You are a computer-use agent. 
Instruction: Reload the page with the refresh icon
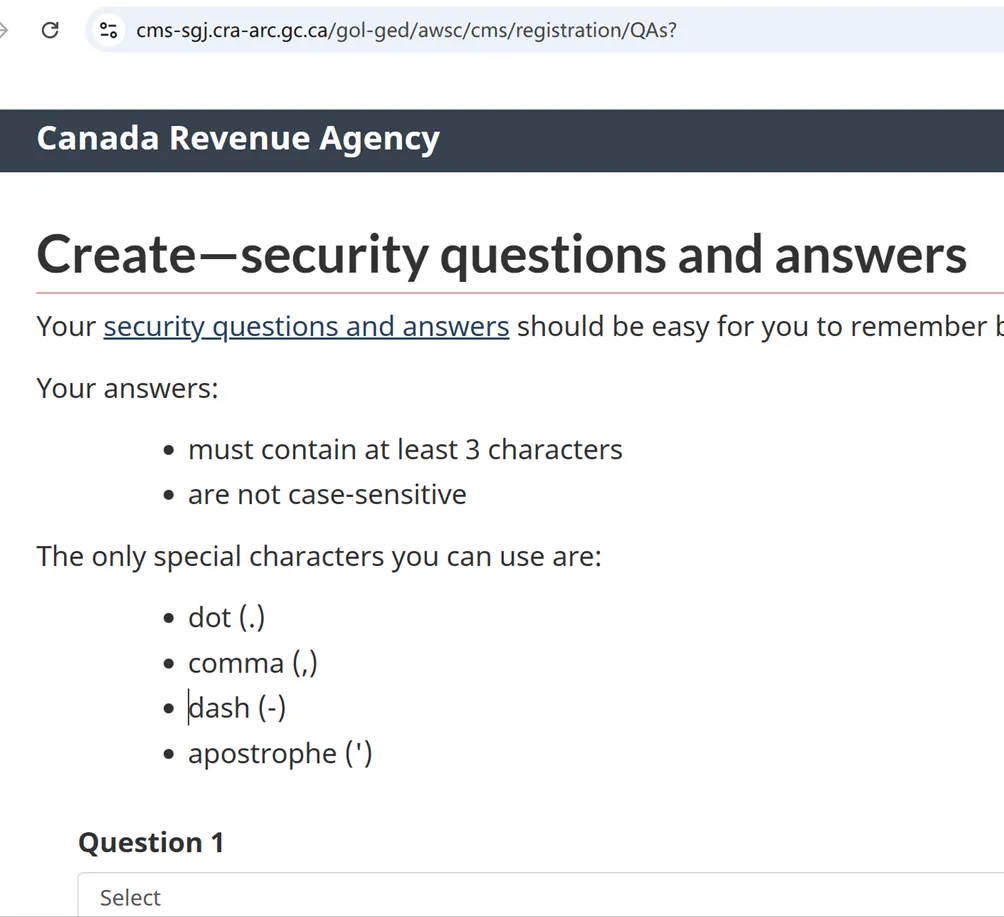49,30
